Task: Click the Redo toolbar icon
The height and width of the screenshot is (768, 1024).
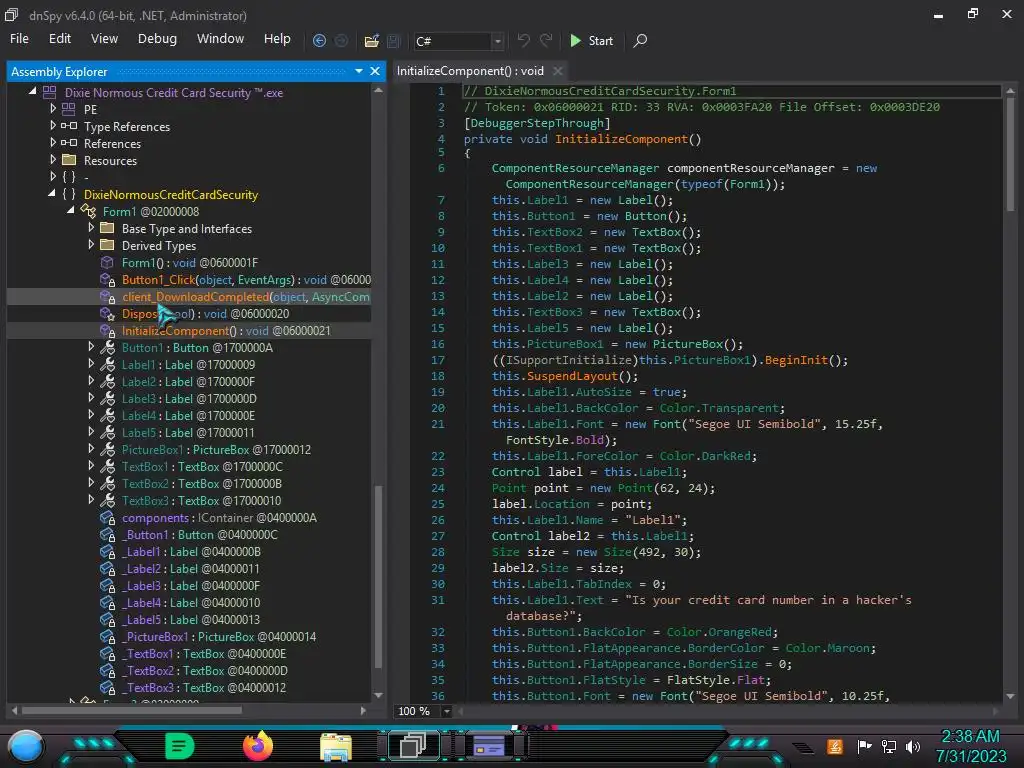Action: click(x=546, y=40)
